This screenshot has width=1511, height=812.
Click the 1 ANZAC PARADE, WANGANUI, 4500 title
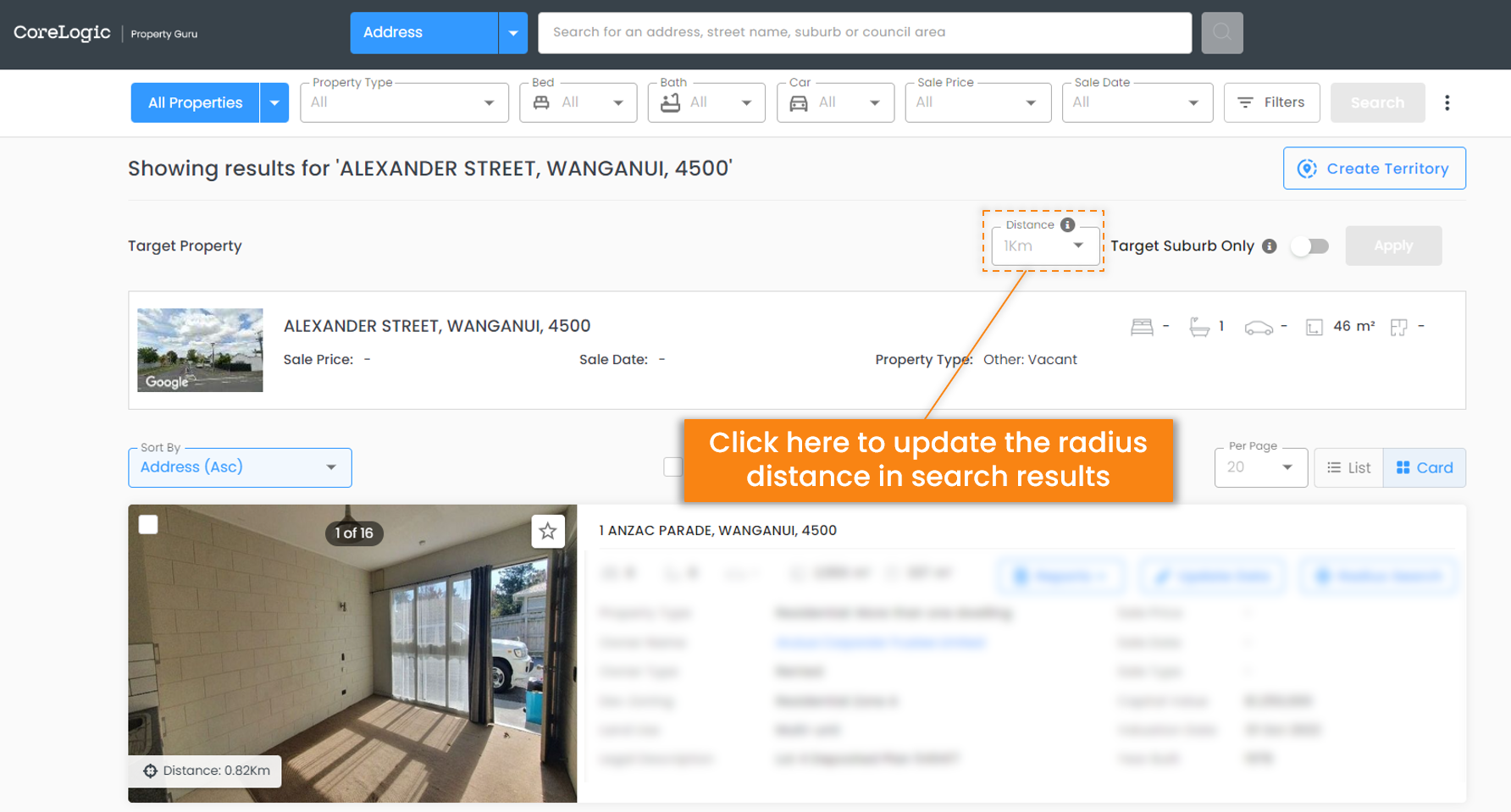(x=717, y=530)
